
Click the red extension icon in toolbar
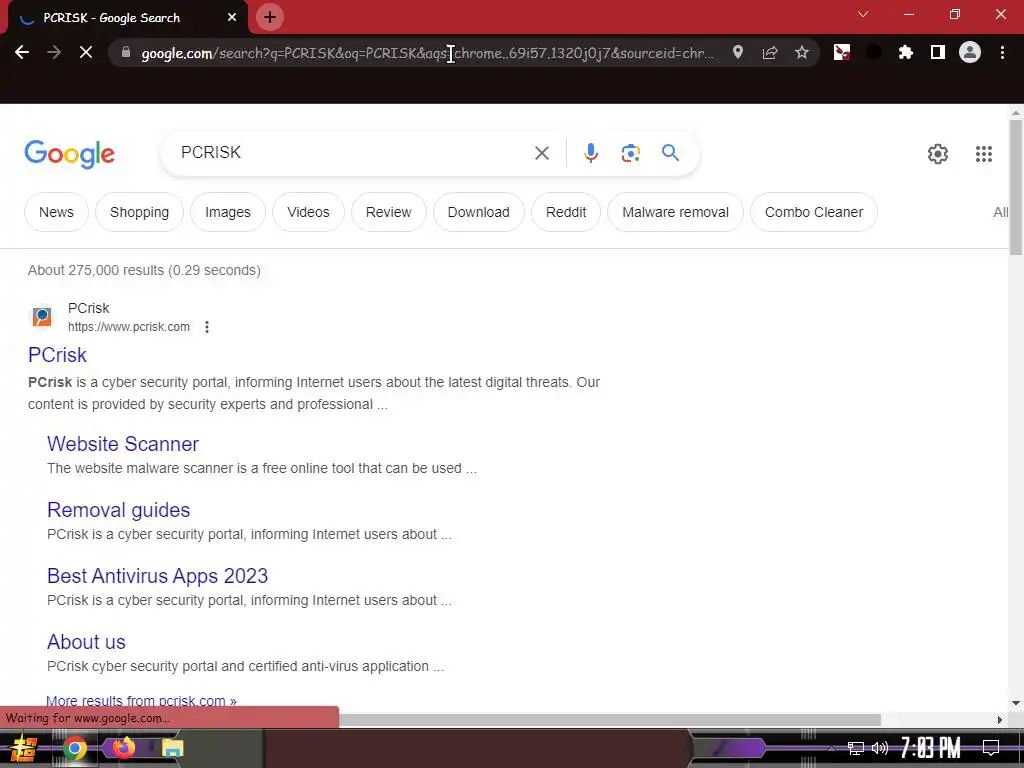[x=842, y=52]
